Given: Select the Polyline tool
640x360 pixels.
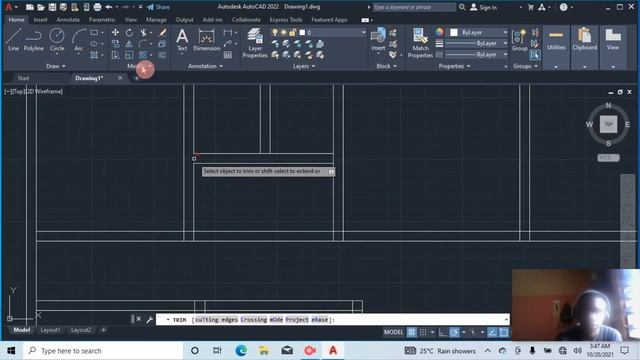Looking at the screenshot, I should (x=33, y=40).
